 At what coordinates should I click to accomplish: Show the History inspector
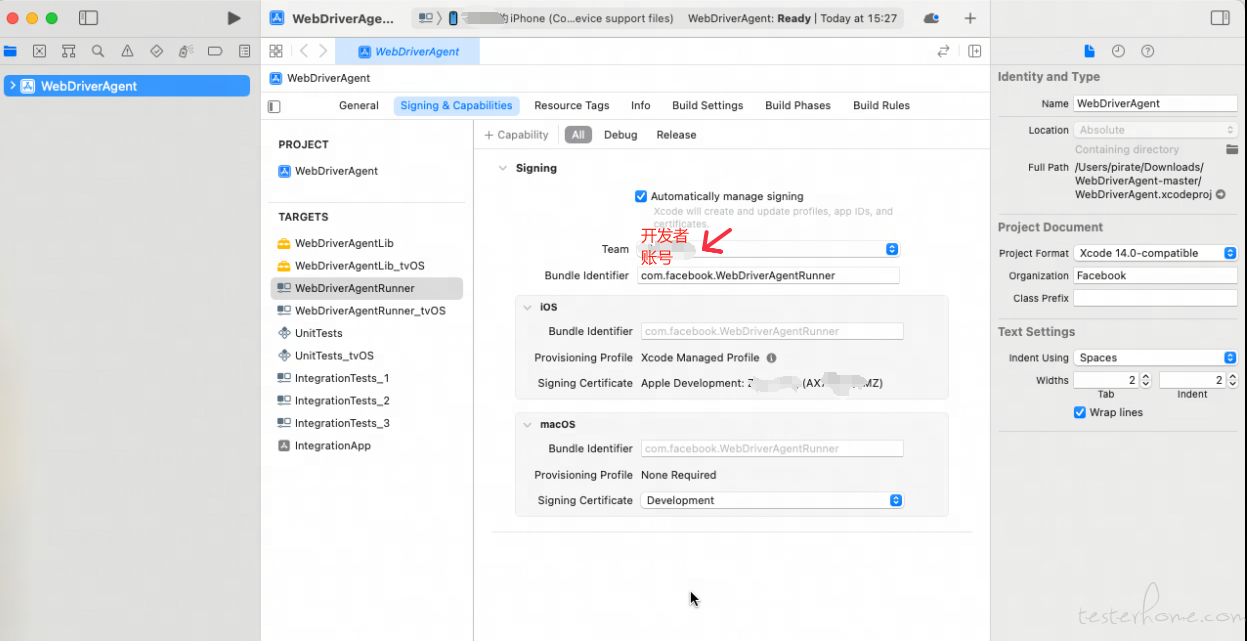click(1119, 51)
